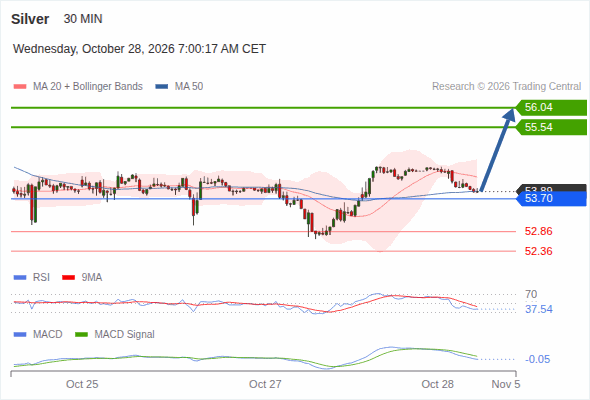Click the Oct 27 axis date
Image resolution: width=590 pixels, height=400 pixels.
click(265, 384)
